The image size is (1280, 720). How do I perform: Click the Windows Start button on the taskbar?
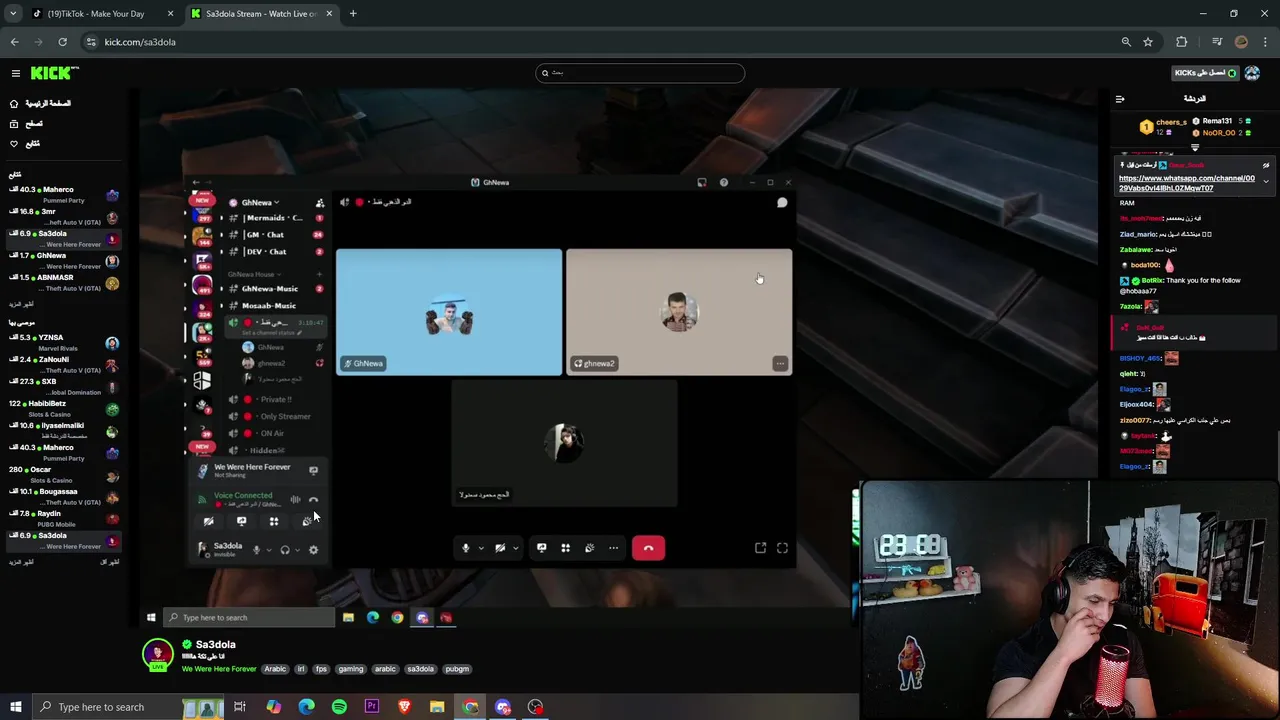15,707
